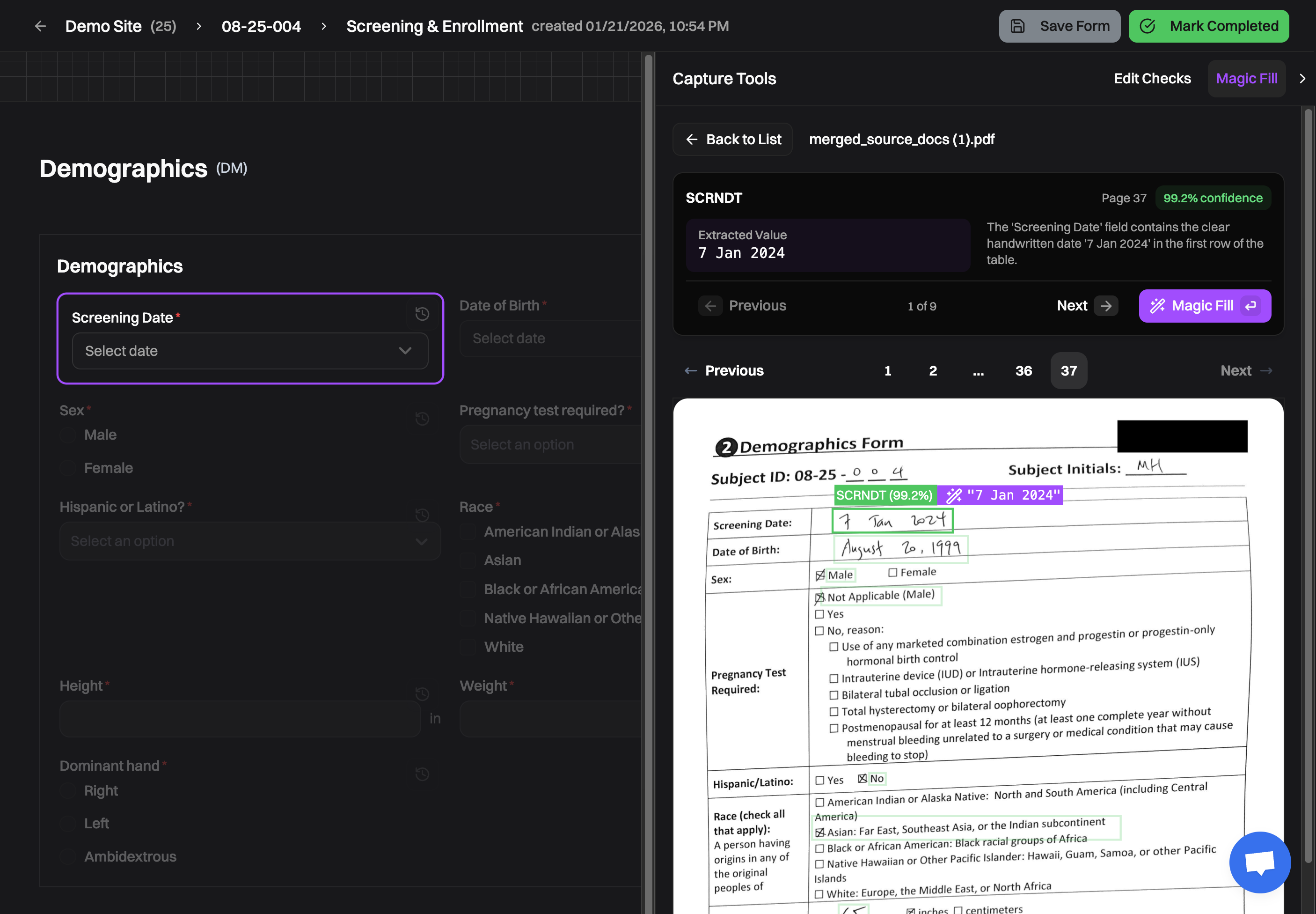Click the Height field history icon
Viewport: 1316px width, 914px height.
click(422, 694)
